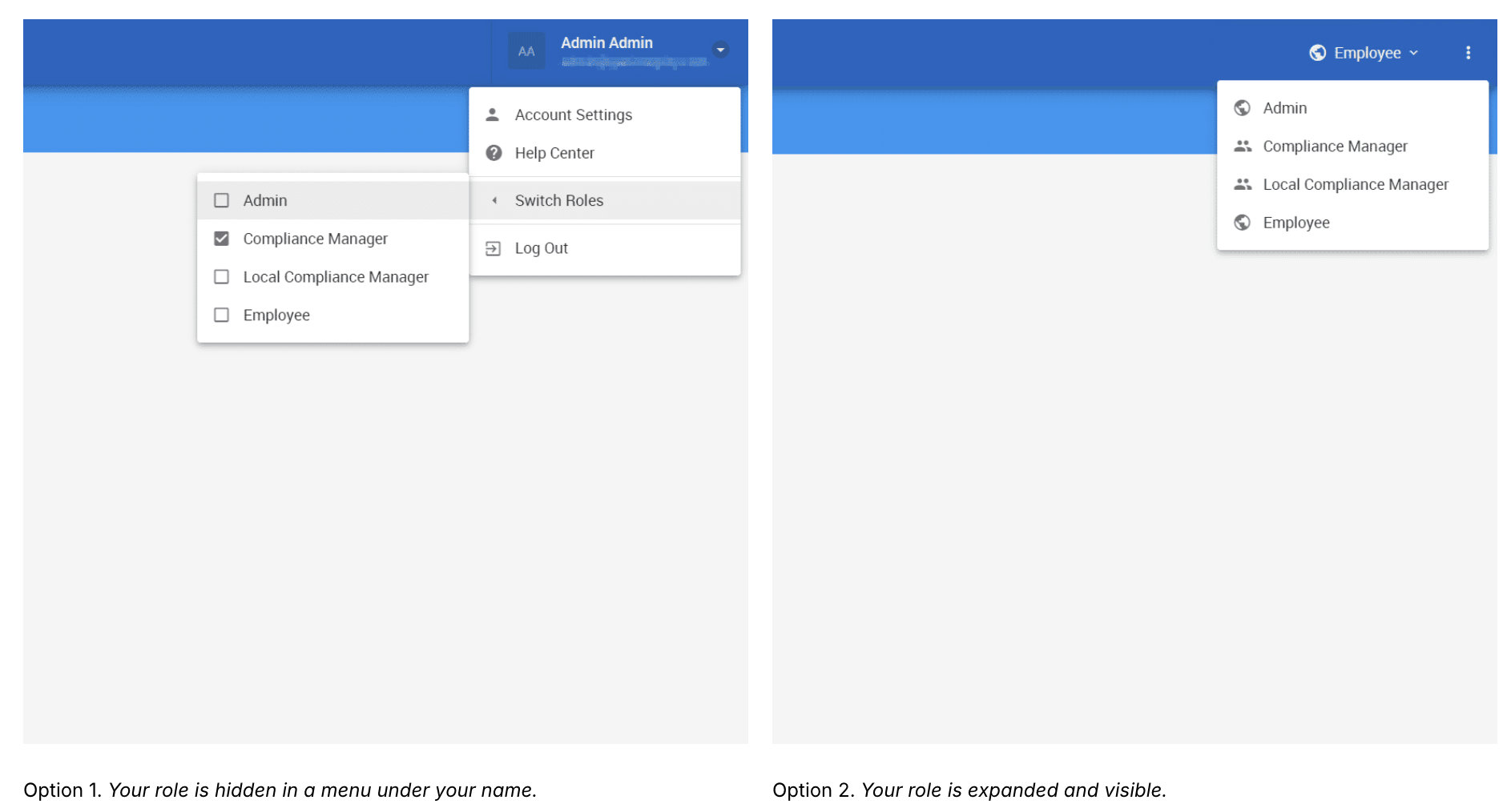Tick the Employee role checkbox

tap(222, 315)
